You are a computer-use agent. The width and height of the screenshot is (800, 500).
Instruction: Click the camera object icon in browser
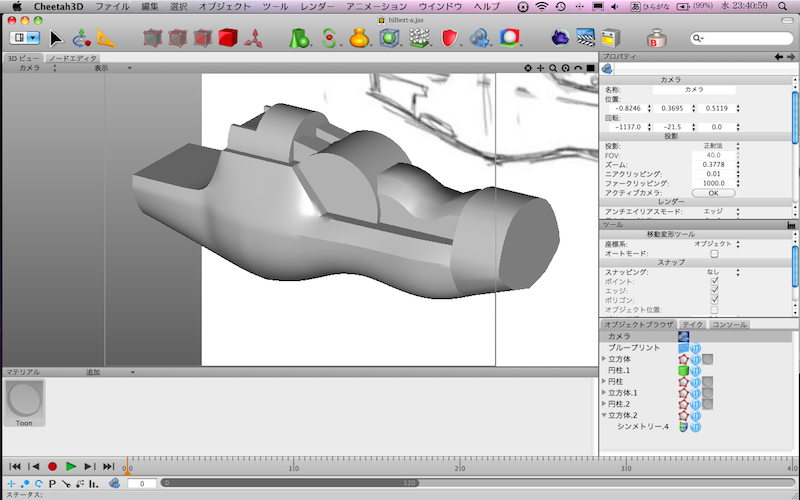tap(684, 337)
